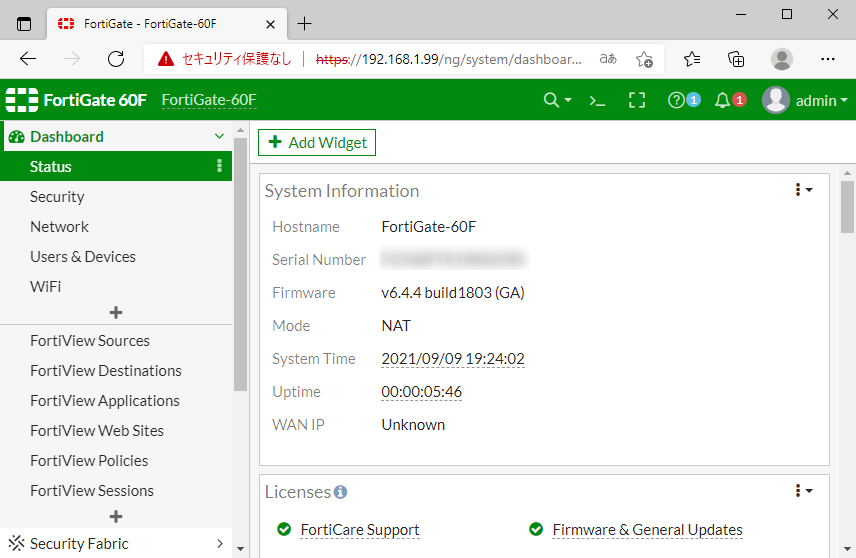The image size is (856, 558).
Task: Click the WAN IP Unknown value
Action: (x=413, y=425)
